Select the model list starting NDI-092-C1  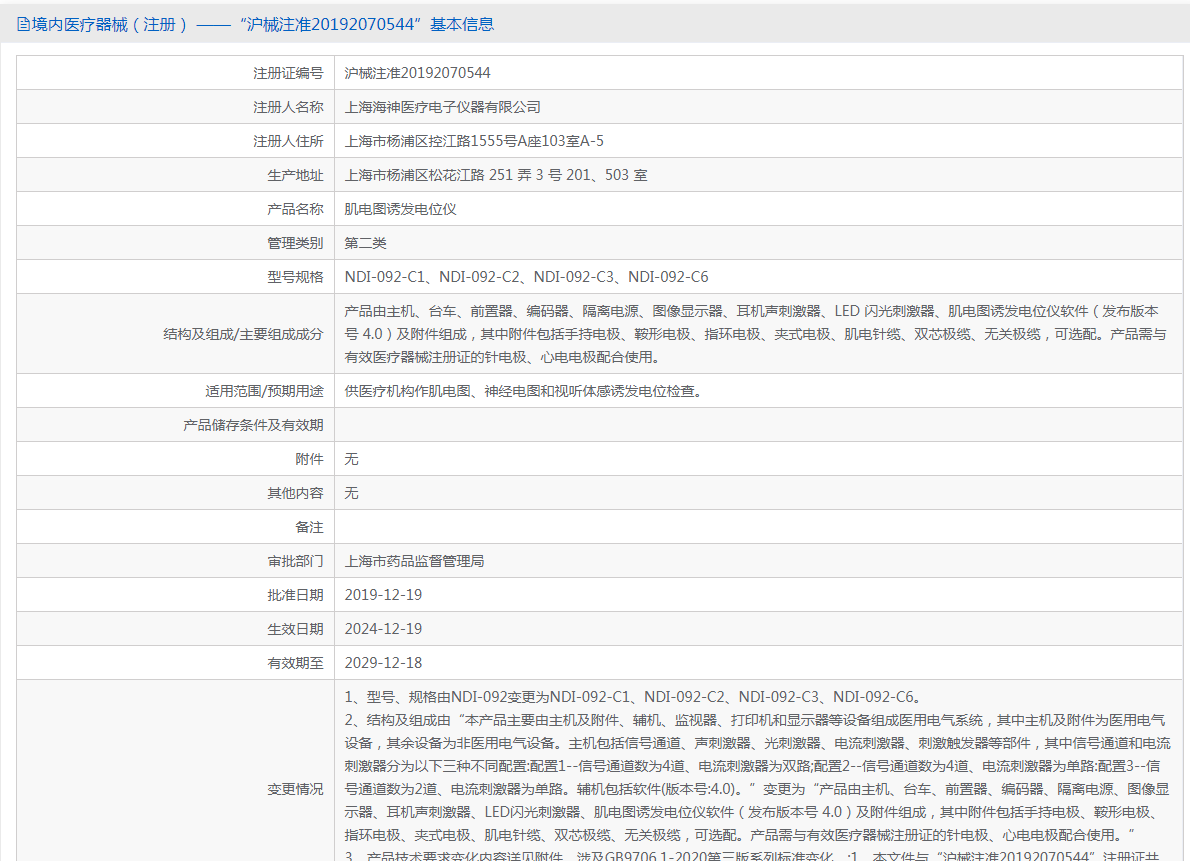(527, 277)
